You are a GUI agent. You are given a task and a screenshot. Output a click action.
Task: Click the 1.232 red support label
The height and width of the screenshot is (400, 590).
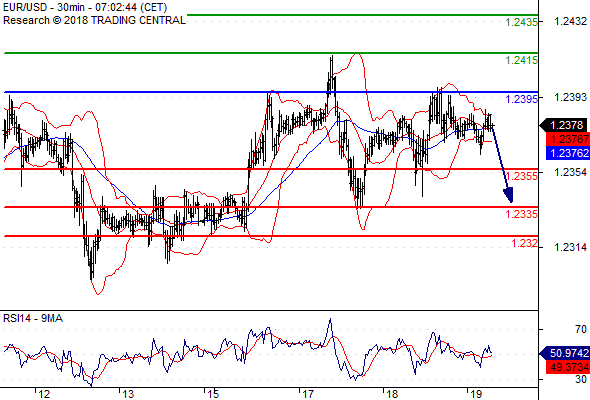[525, 243]
